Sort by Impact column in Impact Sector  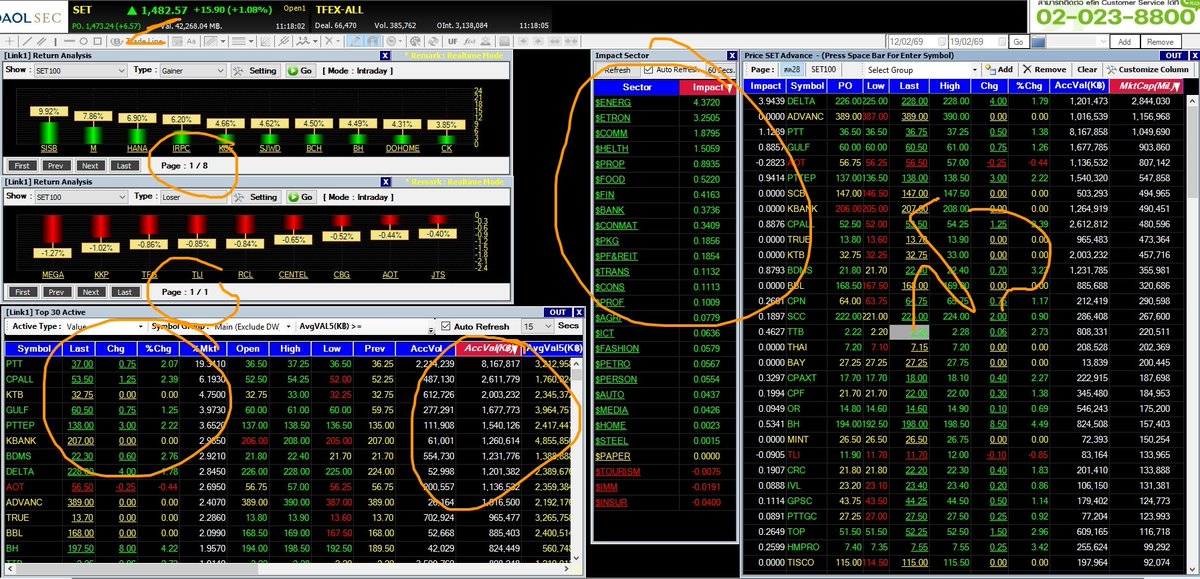click(x=707, y=87)
